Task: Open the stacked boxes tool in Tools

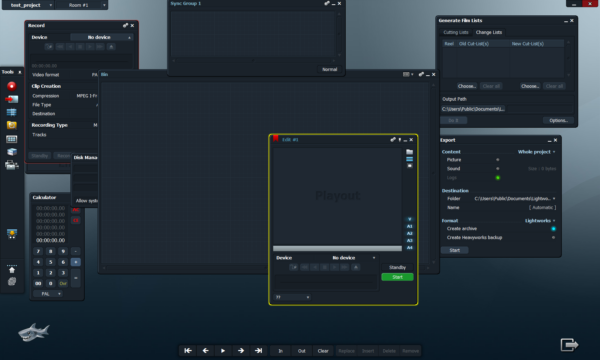Action: 12,152
